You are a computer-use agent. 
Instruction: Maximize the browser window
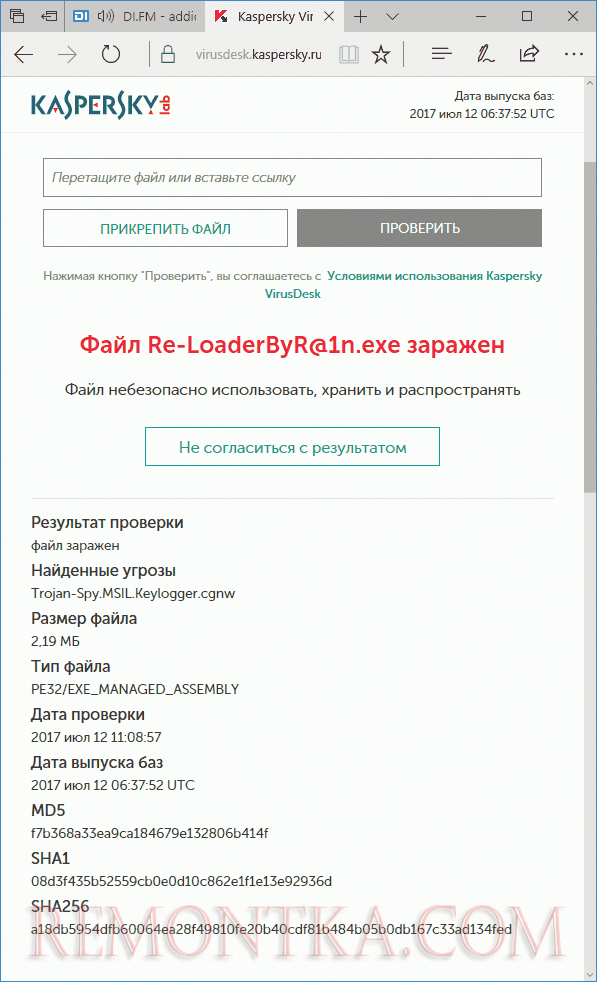(x=527, y=16)
